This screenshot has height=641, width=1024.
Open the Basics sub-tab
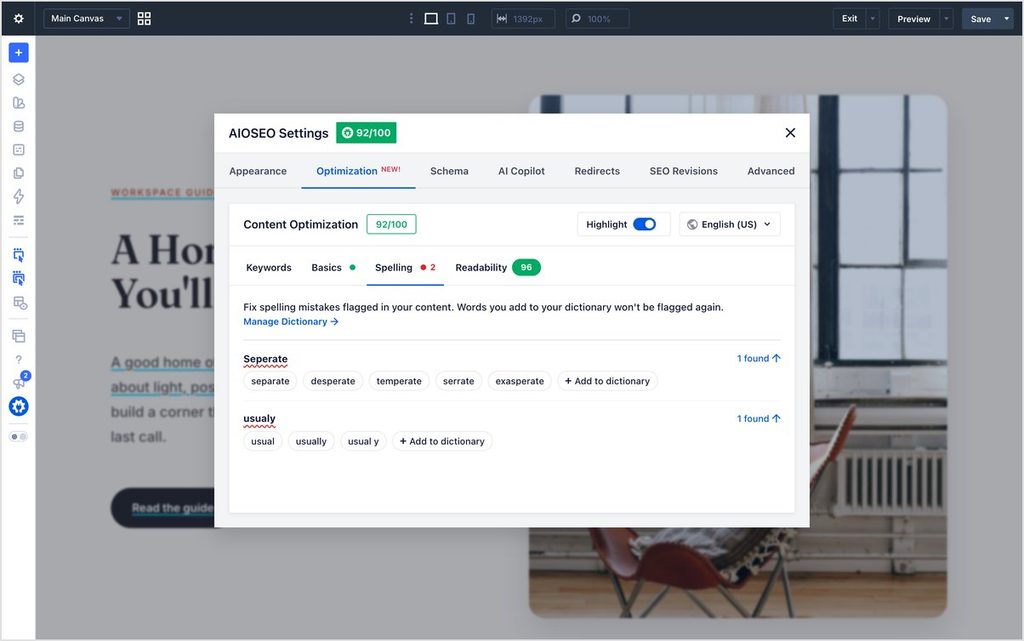coord(333,268)
